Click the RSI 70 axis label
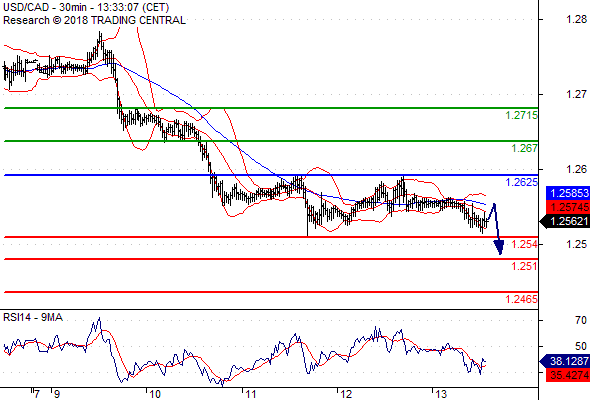Screen dimensions: 590x400 pyautogui.click(x=581, y=320)
